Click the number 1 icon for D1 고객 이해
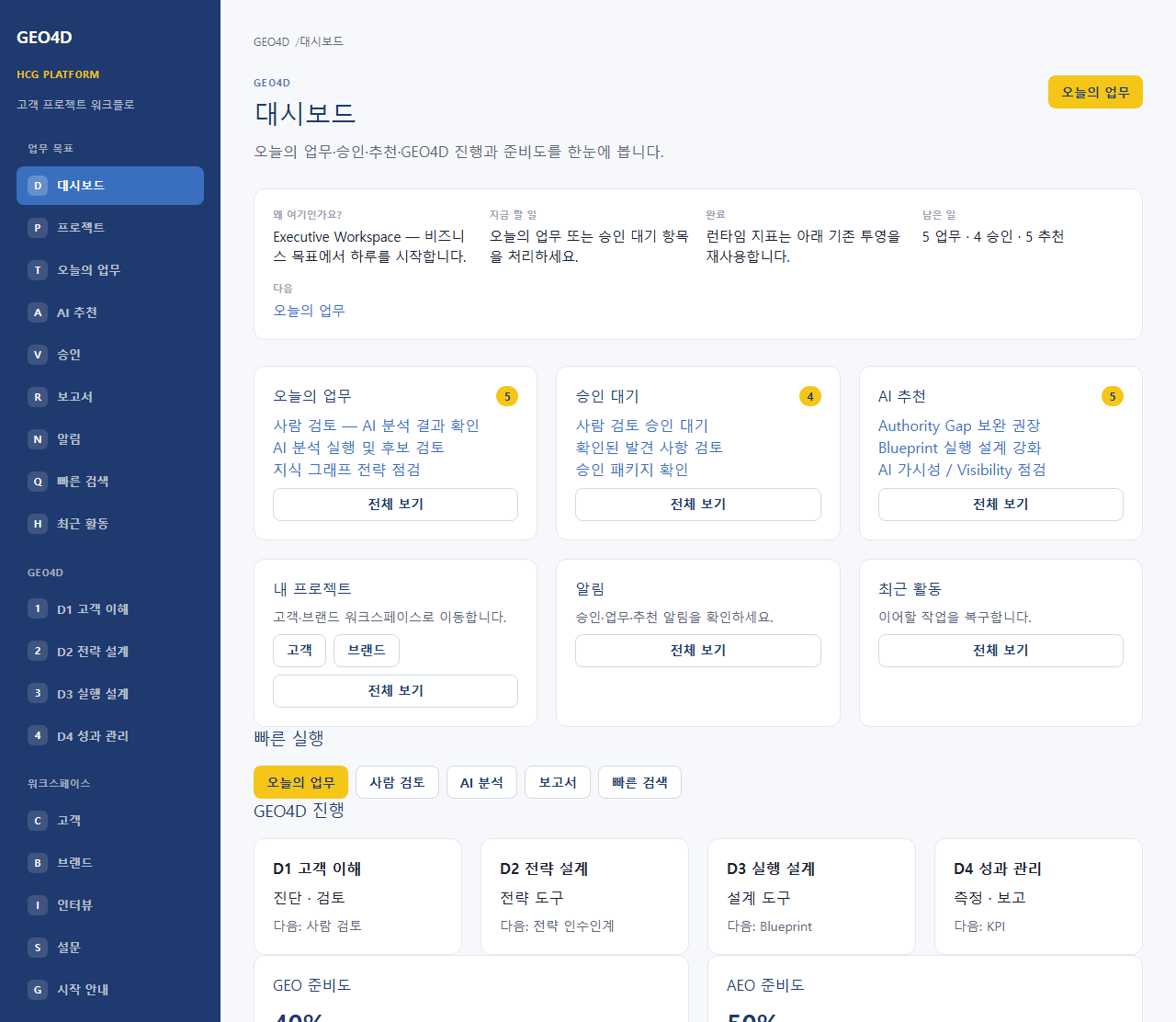The width and height of the screenshot is (1176, 1022). tap(38, 609)
